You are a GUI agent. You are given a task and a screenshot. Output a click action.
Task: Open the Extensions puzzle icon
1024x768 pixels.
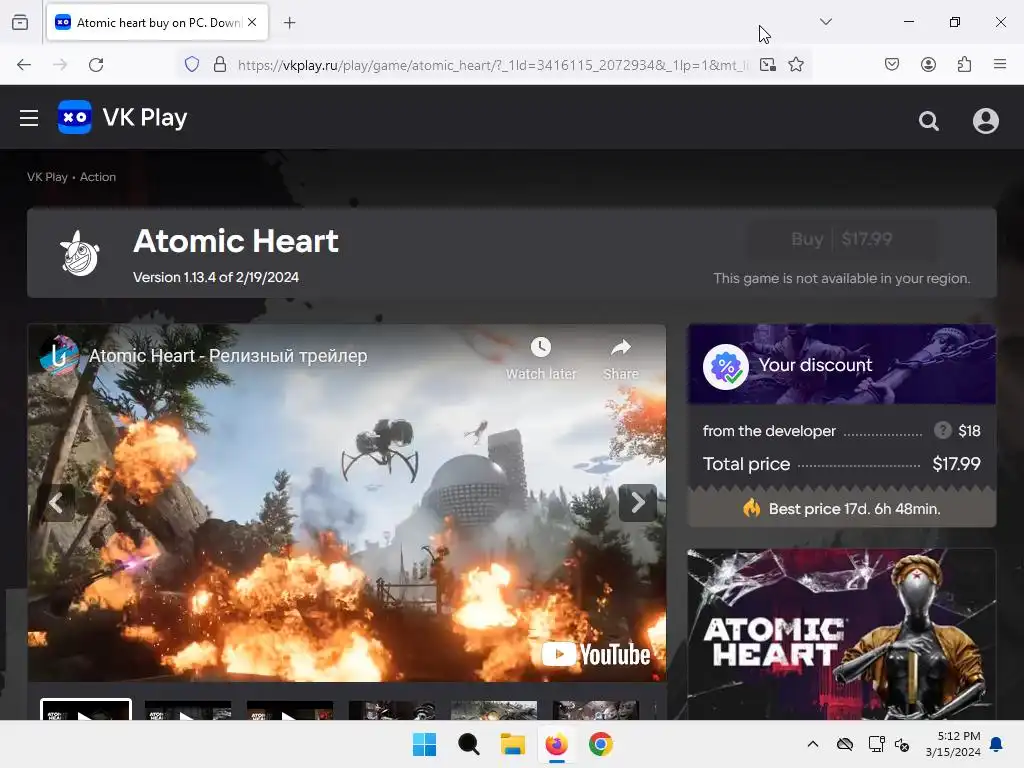[x=964, y=64]
